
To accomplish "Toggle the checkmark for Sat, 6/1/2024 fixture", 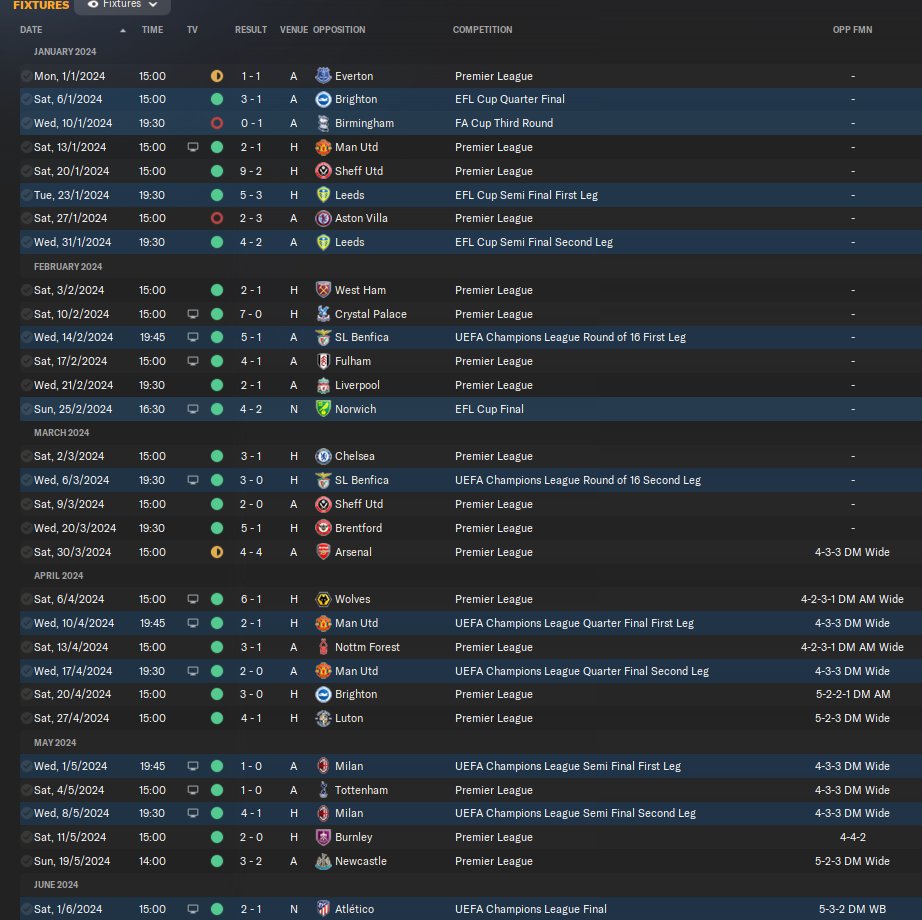I will [26, 99].
